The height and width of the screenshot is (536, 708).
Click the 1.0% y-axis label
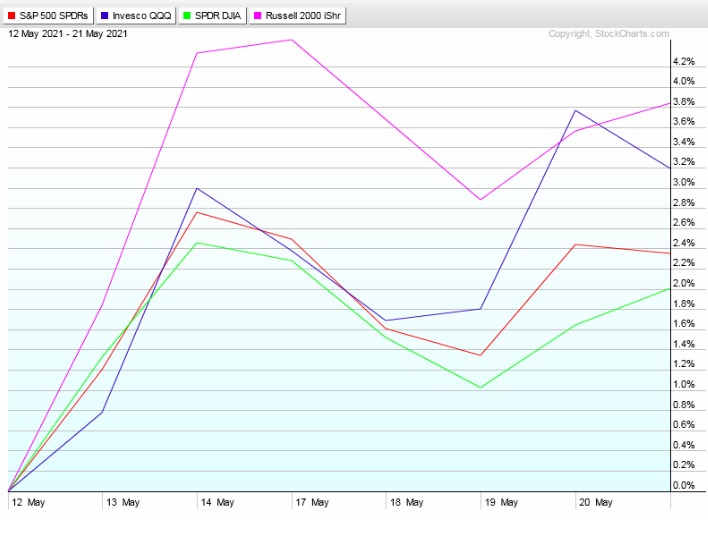pyautogui.click(x=684, y=384)
